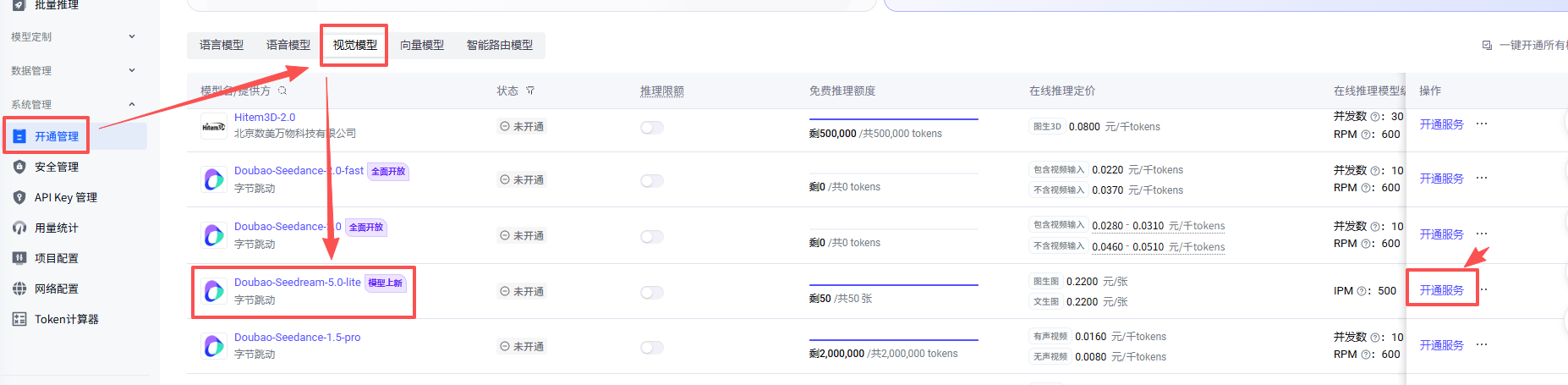Click 开通服务 for Hitem3D-2.0
1568x385 pixels.
click(x=1441, y=124)
